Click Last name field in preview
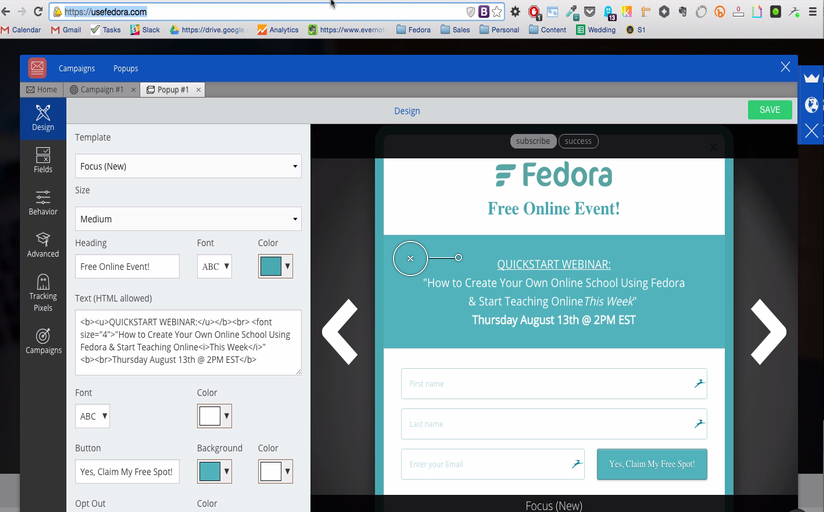824x512 pixels. [x=554, y=424]
